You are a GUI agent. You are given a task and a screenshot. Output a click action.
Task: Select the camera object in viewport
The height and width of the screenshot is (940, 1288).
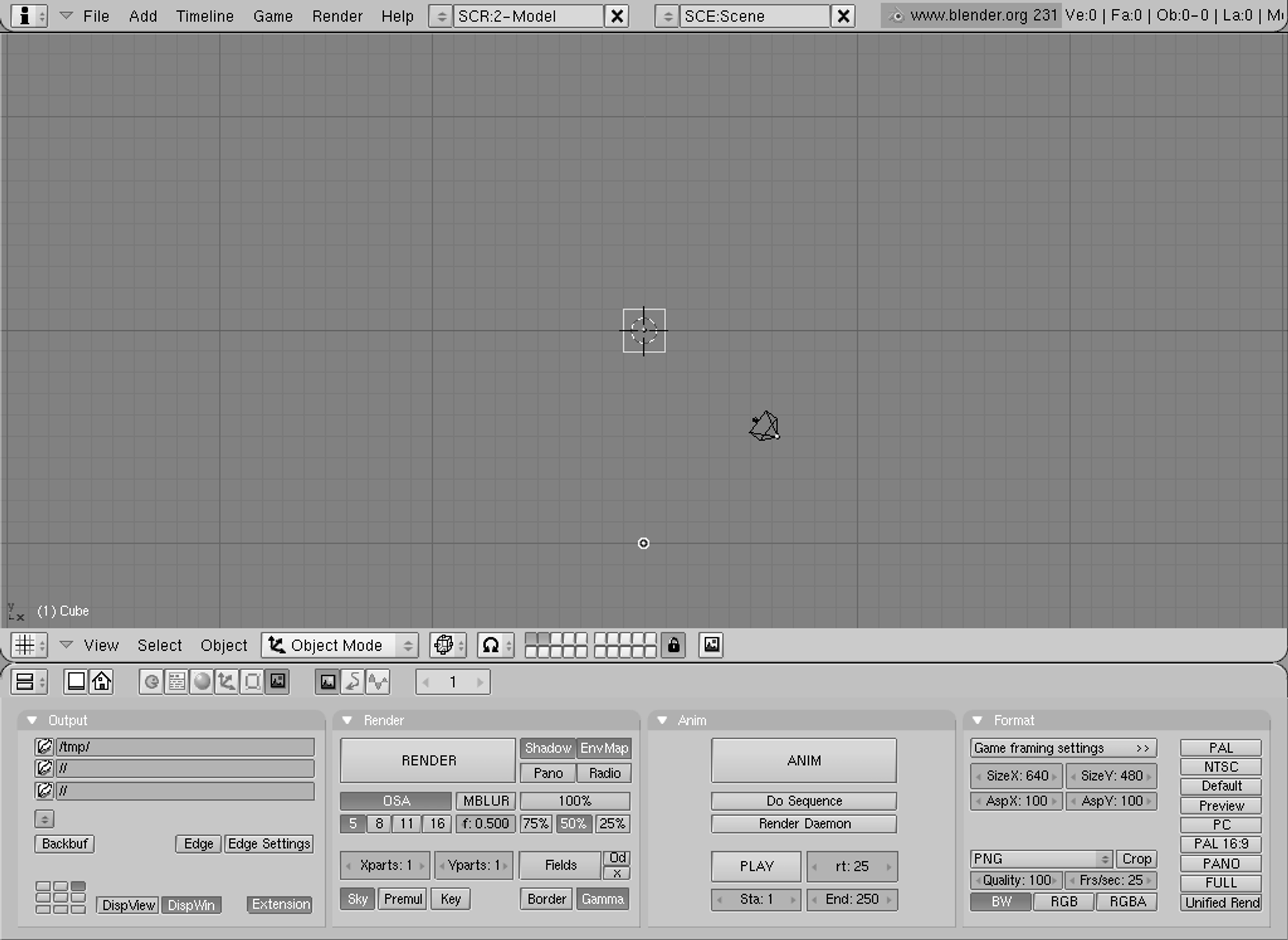click(x=764, y=427)
